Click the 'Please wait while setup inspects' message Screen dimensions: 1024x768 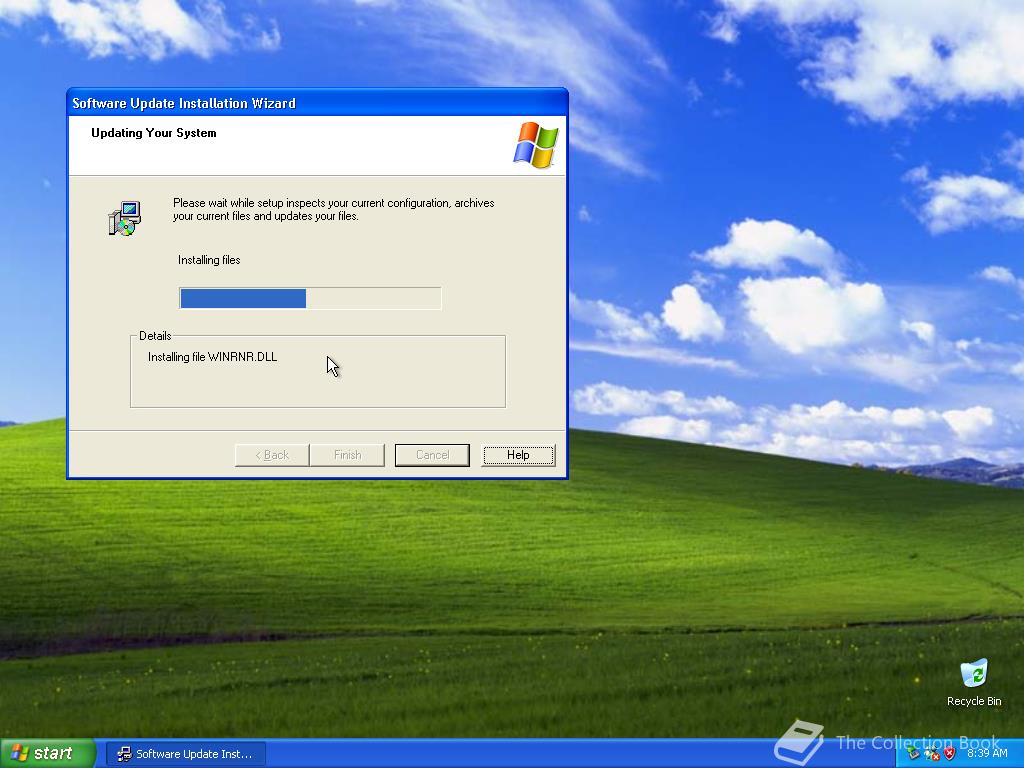(334, 210)
